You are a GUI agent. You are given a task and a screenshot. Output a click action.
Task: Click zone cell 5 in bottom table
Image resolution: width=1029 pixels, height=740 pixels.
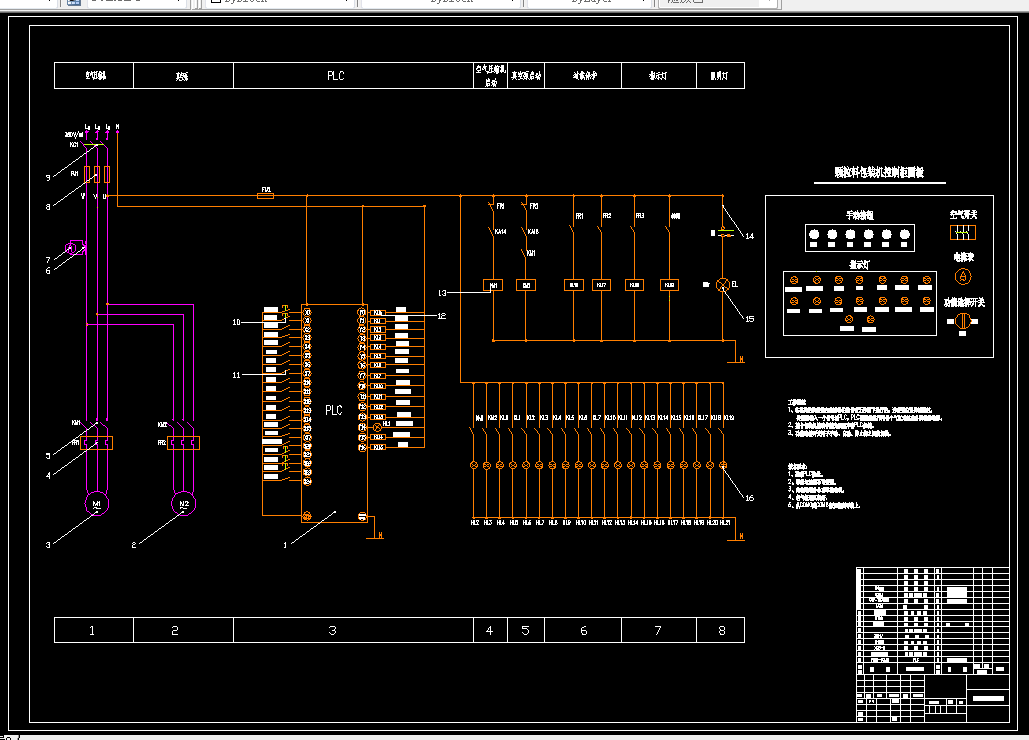click(526, 630)
